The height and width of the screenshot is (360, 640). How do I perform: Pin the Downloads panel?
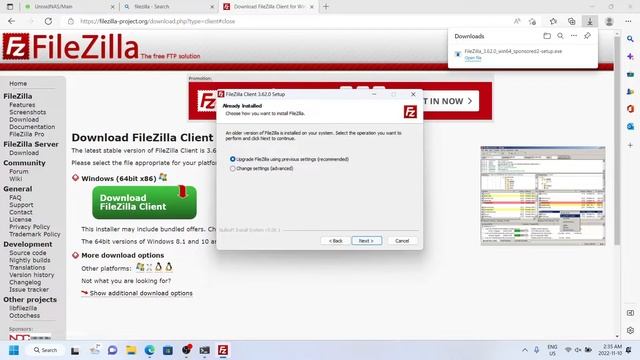[587, 36]
